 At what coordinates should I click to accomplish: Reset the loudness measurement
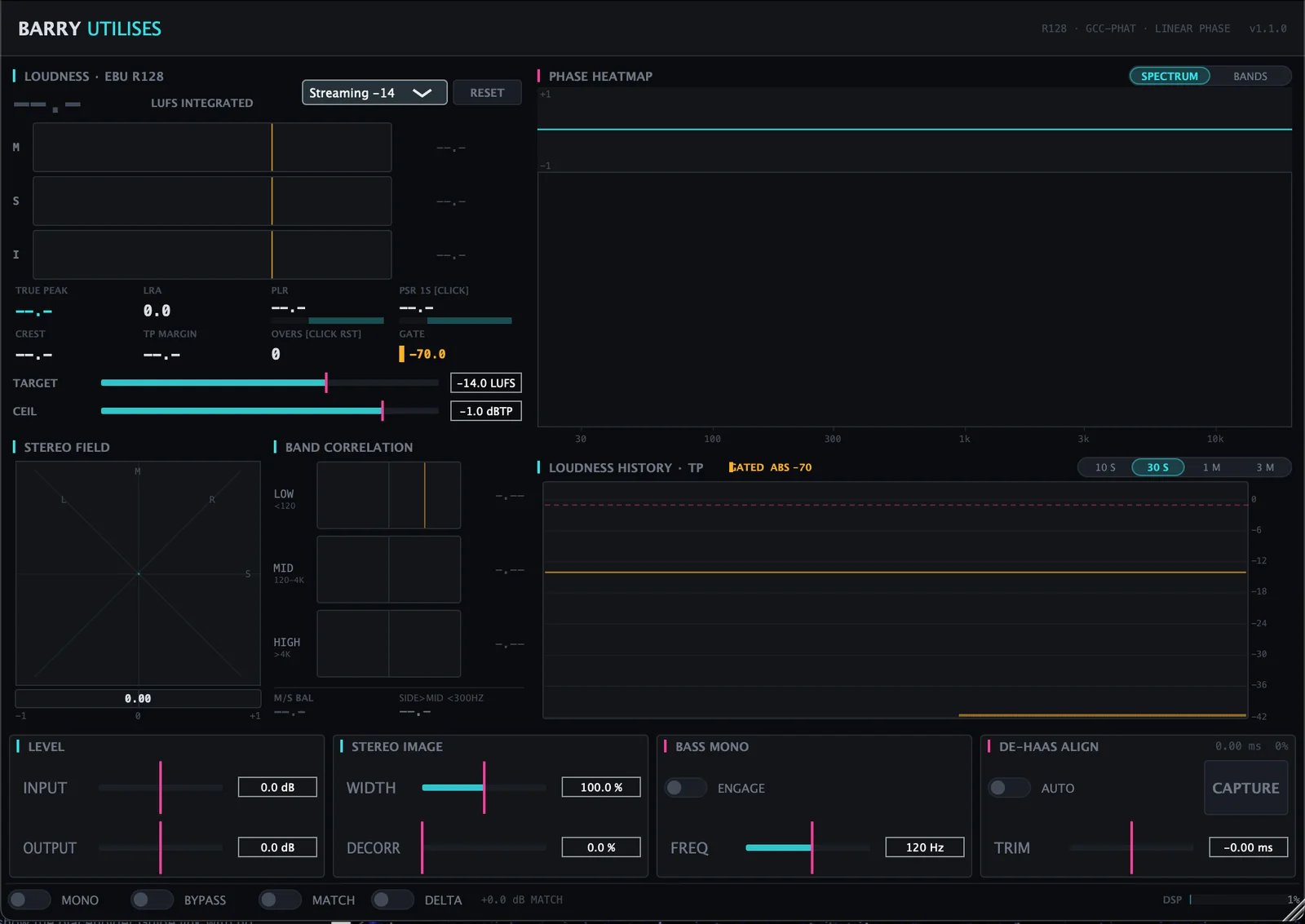pyautogui.click(x=487, y=93)
